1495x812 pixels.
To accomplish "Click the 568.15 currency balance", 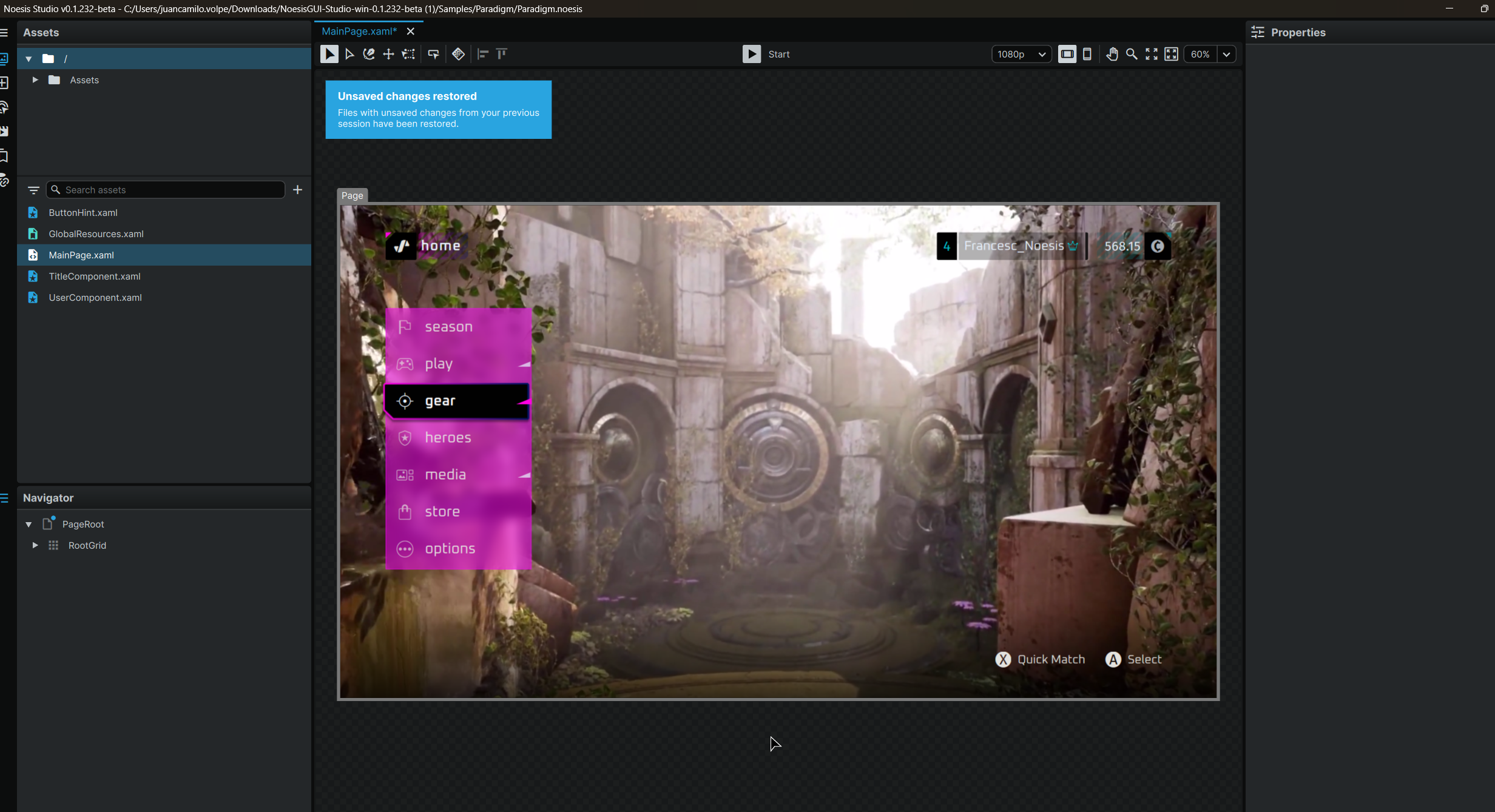I will coord(1122,246).
